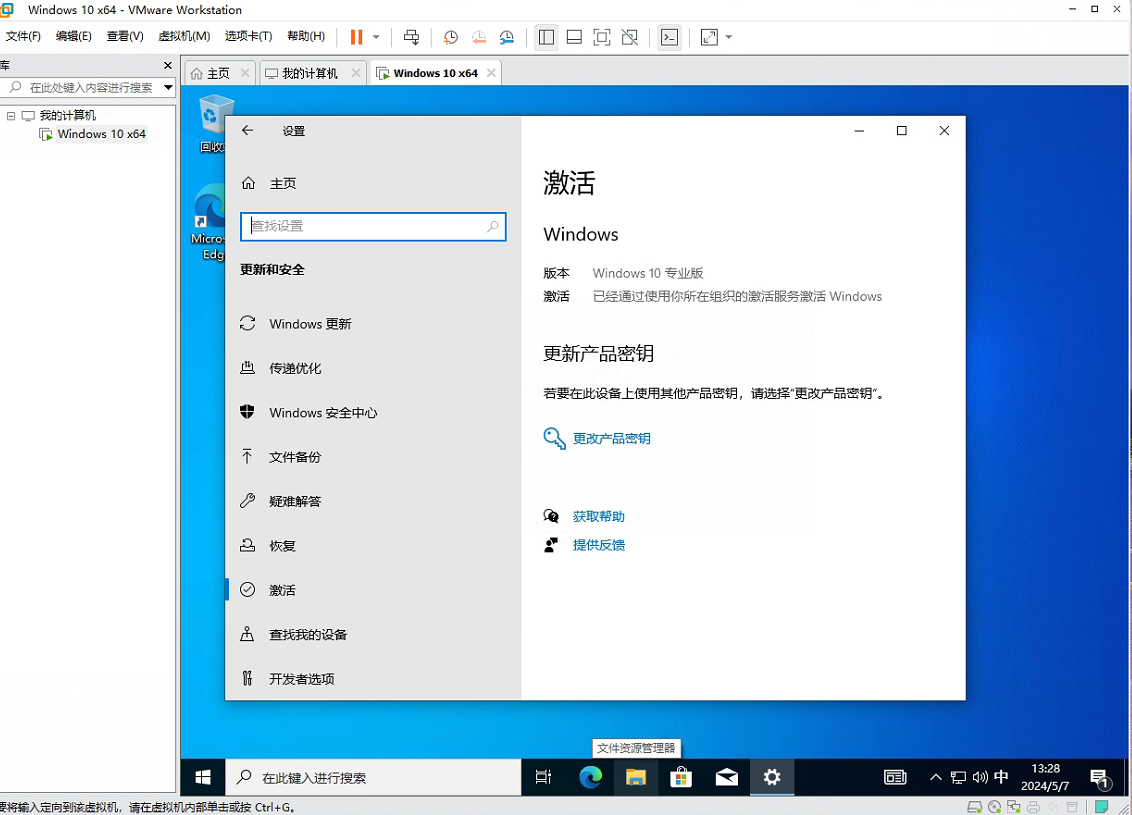The height and width of the screenshot is (815, 1132).
Task: Select Windows 10 x64 in the library tree
Action: tap(101, 134)
